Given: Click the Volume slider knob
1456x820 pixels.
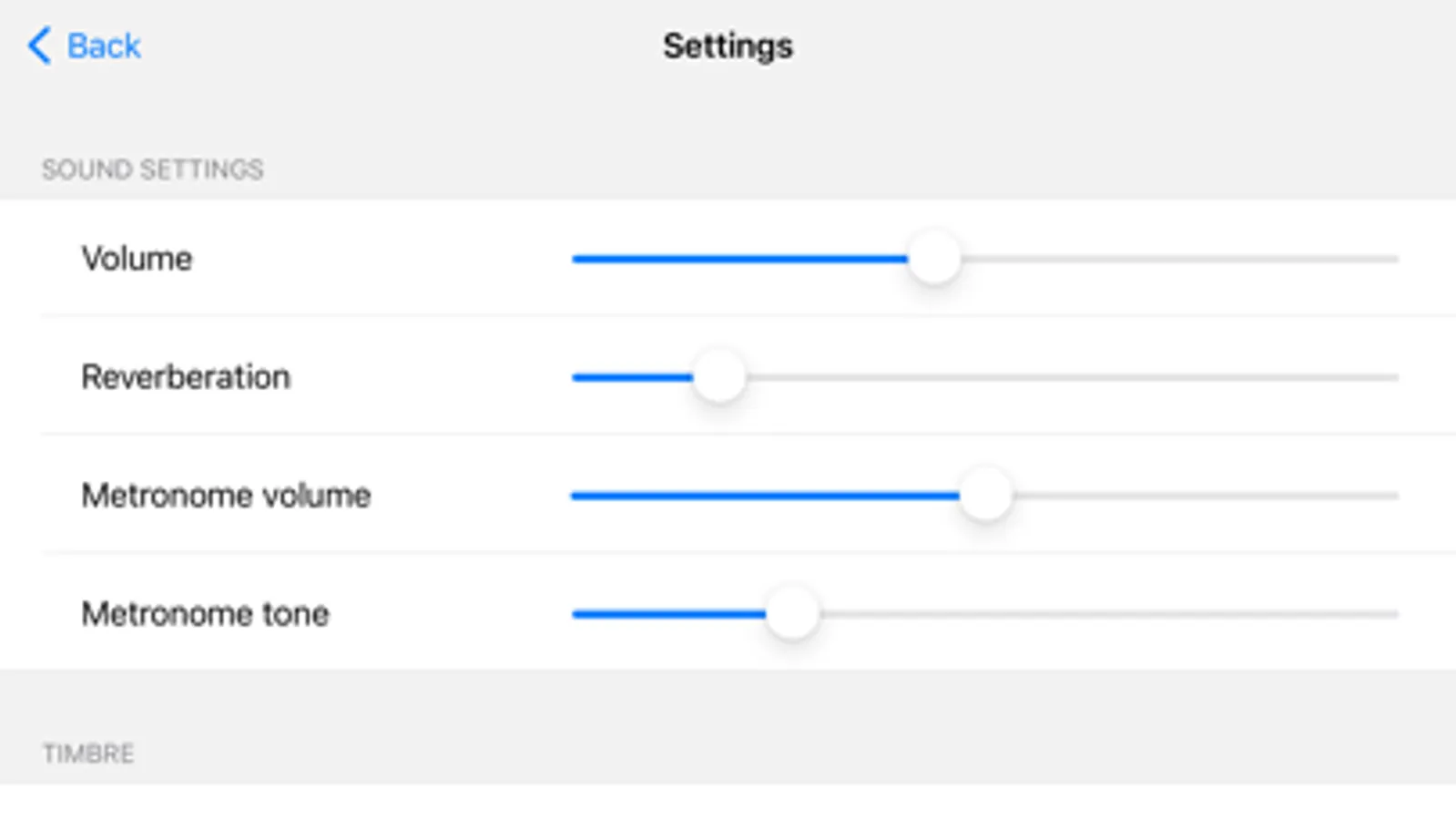Looking at the screenshot, I should pos(934,259).
